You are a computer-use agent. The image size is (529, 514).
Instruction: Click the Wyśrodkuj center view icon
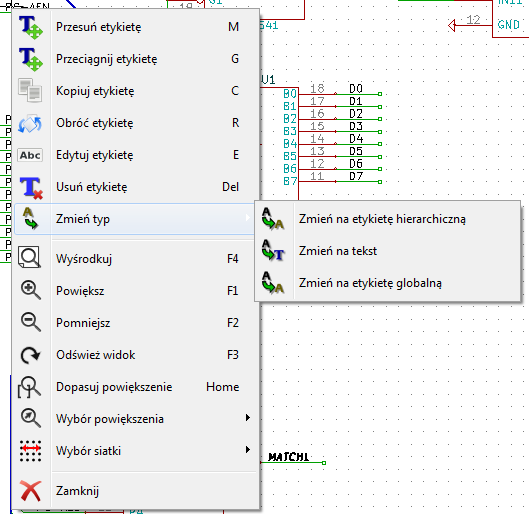30,258
